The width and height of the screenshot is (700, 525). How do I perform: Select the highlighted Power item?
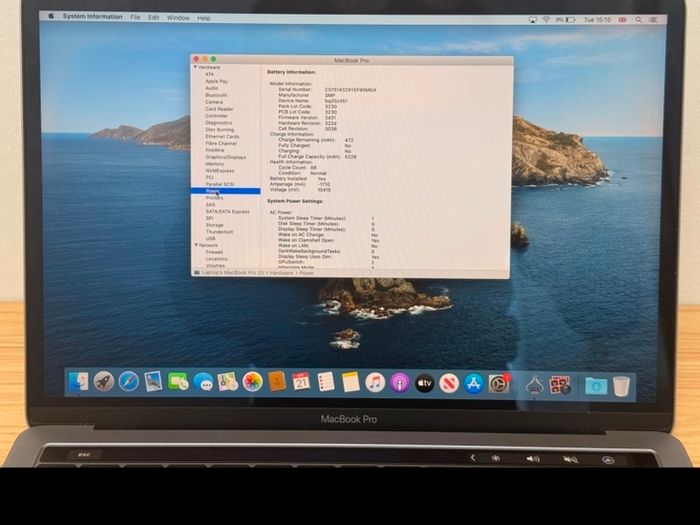tap(225, 191)
